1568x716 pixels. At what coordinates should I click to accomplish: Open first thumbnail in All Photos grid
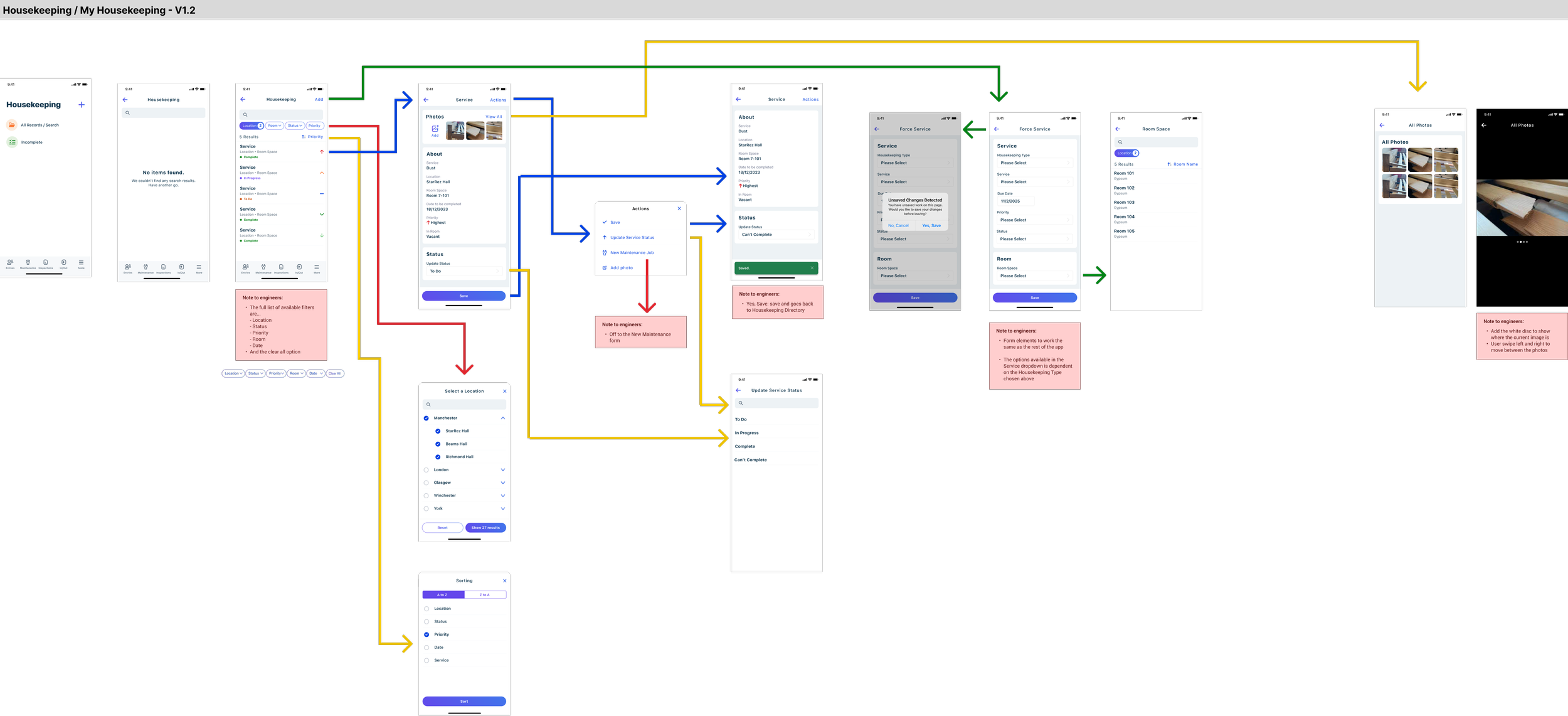click(x=1394, y=160)
